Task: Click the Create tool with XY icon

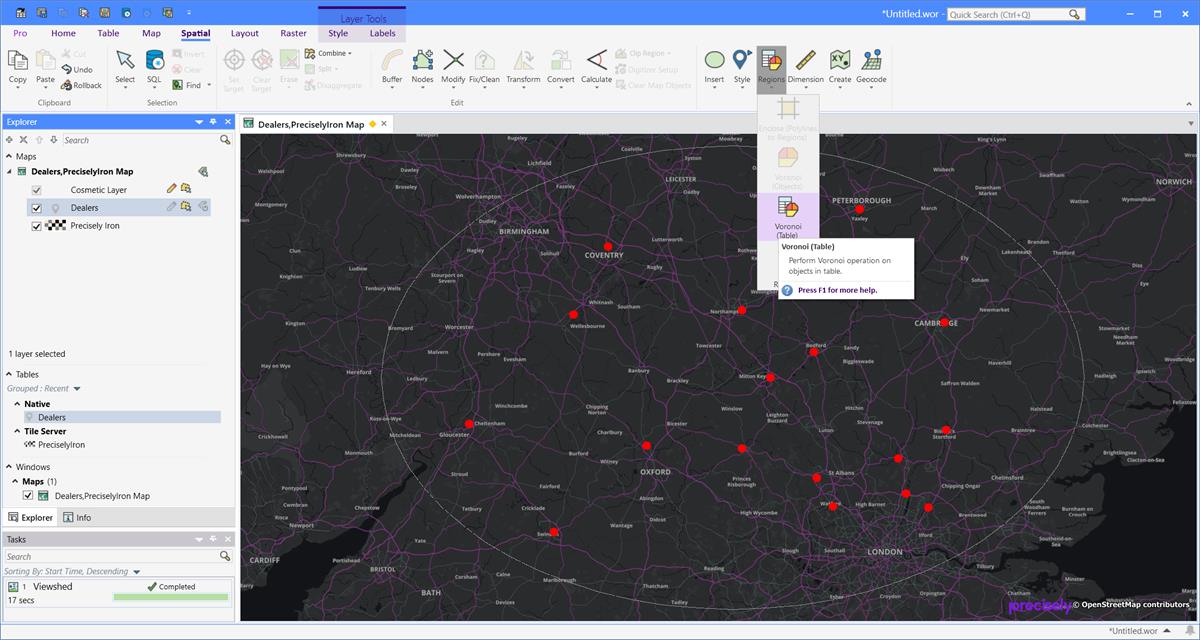Action: [839, 66]
